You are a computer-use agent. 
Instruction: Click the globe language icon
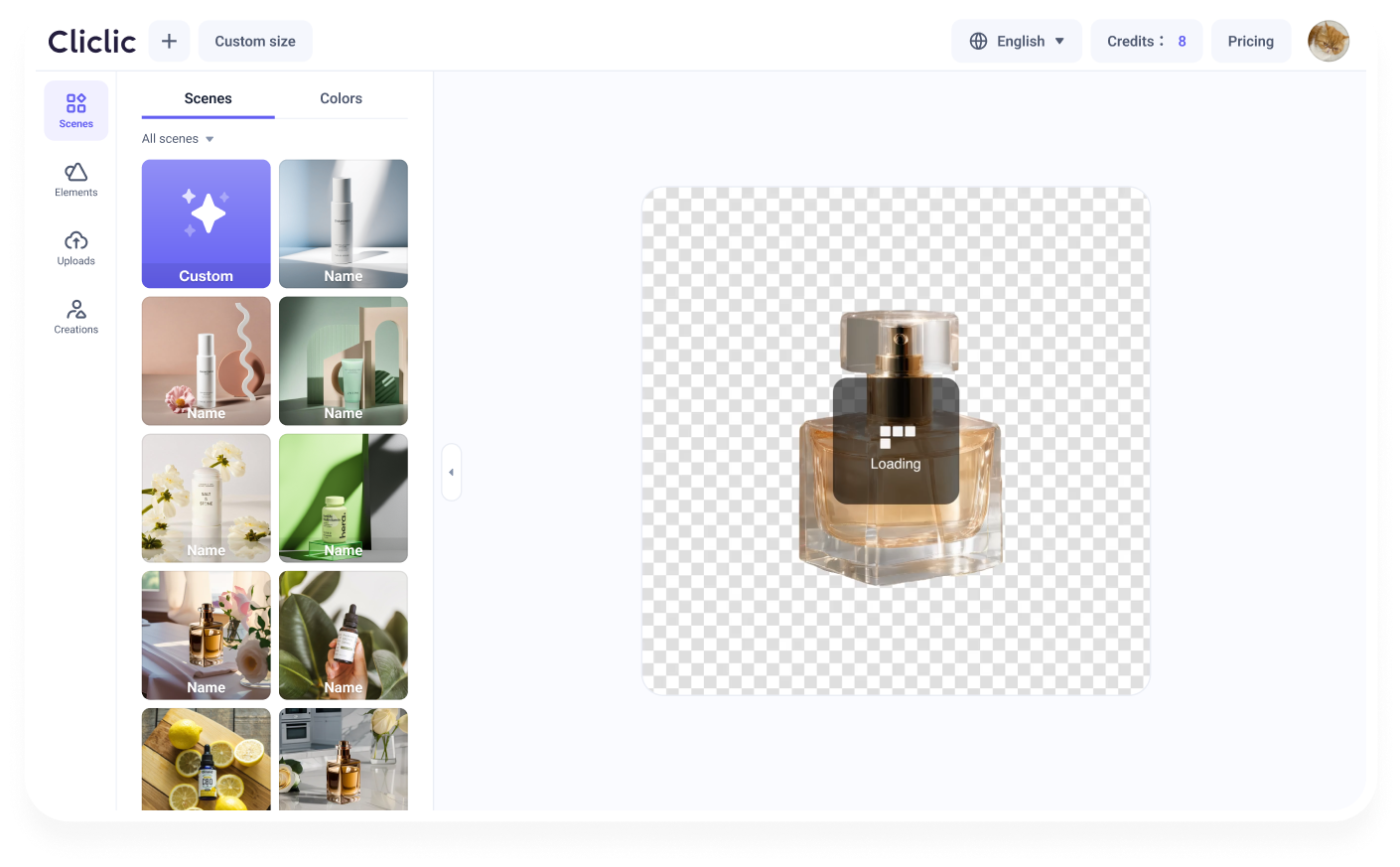pyautogui.click(x=978, y=41)
